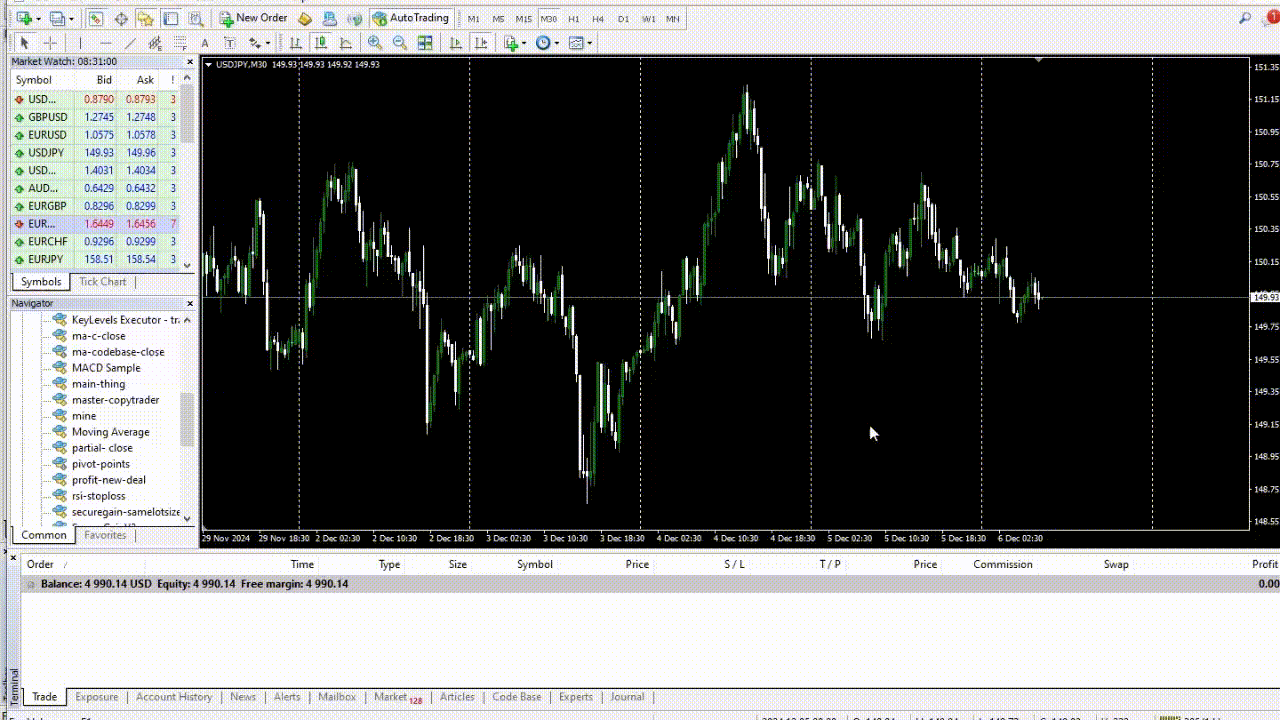Switch timeframe to H1
The height and width of the screenshot is (720, 1280).
pos(574,18)
